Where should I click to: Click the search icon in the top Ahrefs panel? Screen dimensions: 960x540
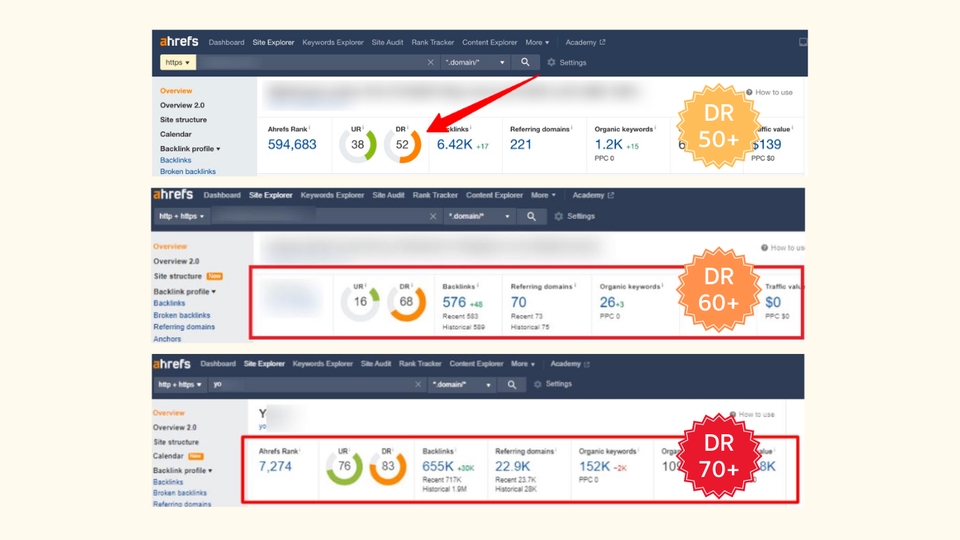(x=525, y=62)
